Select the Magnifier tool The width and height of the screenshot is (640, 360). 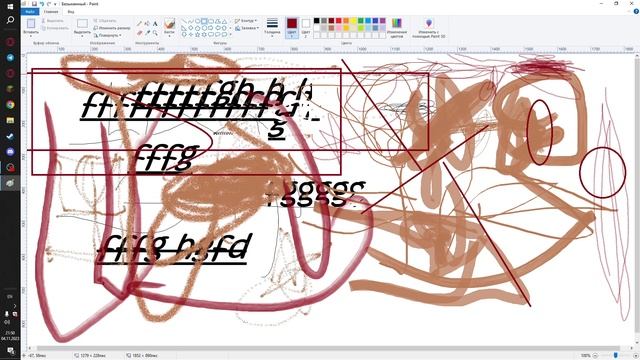(155, 33)
